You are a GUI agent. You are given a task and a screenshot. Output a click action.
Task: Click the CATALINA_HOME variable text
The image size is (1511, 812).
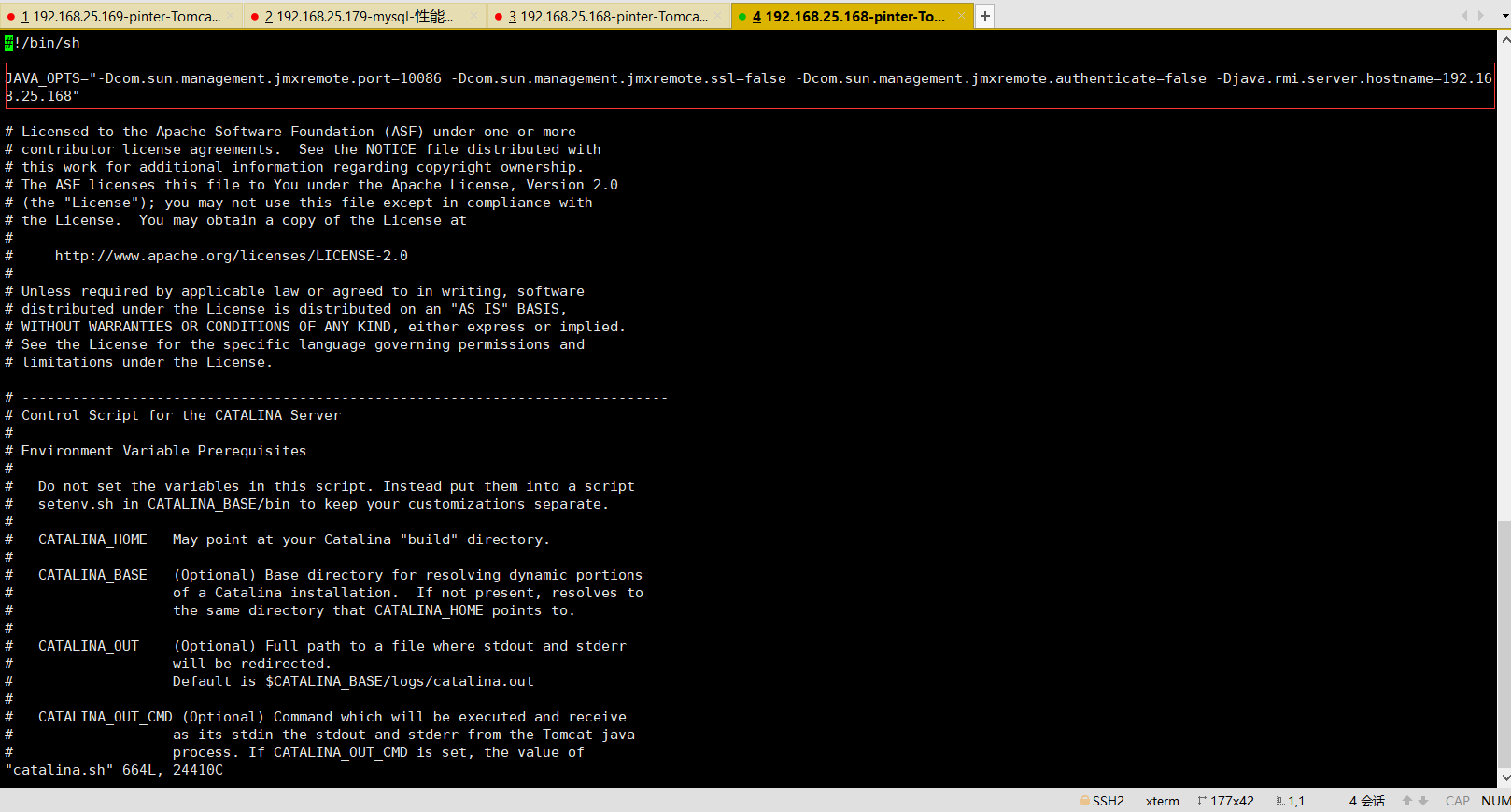(x=92, y=539)
